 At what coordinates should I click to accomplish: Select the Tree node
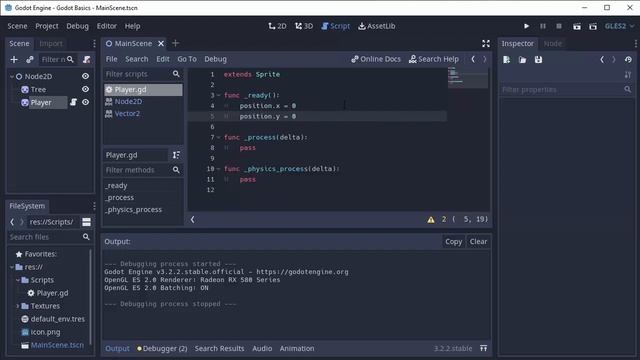pos(38,89)
